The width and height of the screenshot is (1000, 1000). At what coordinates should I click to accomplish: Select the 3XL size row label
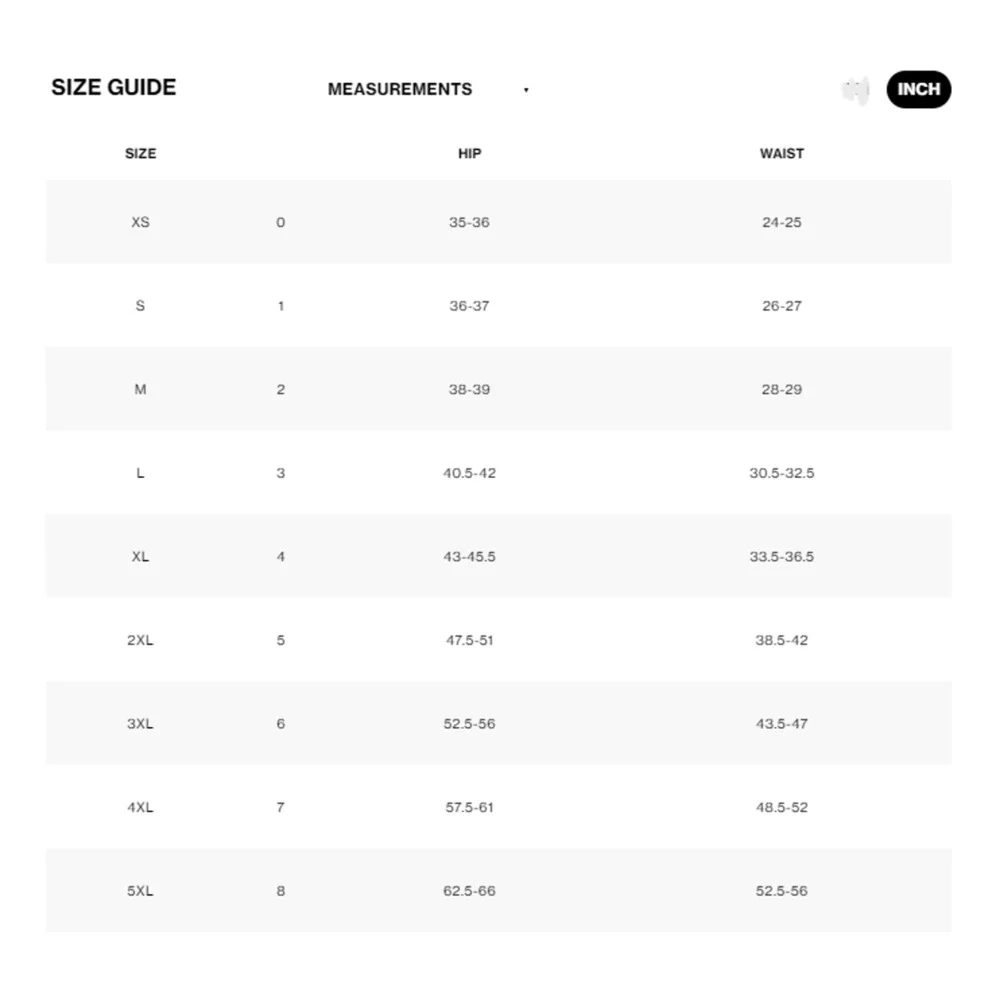[x=140, y=723]
